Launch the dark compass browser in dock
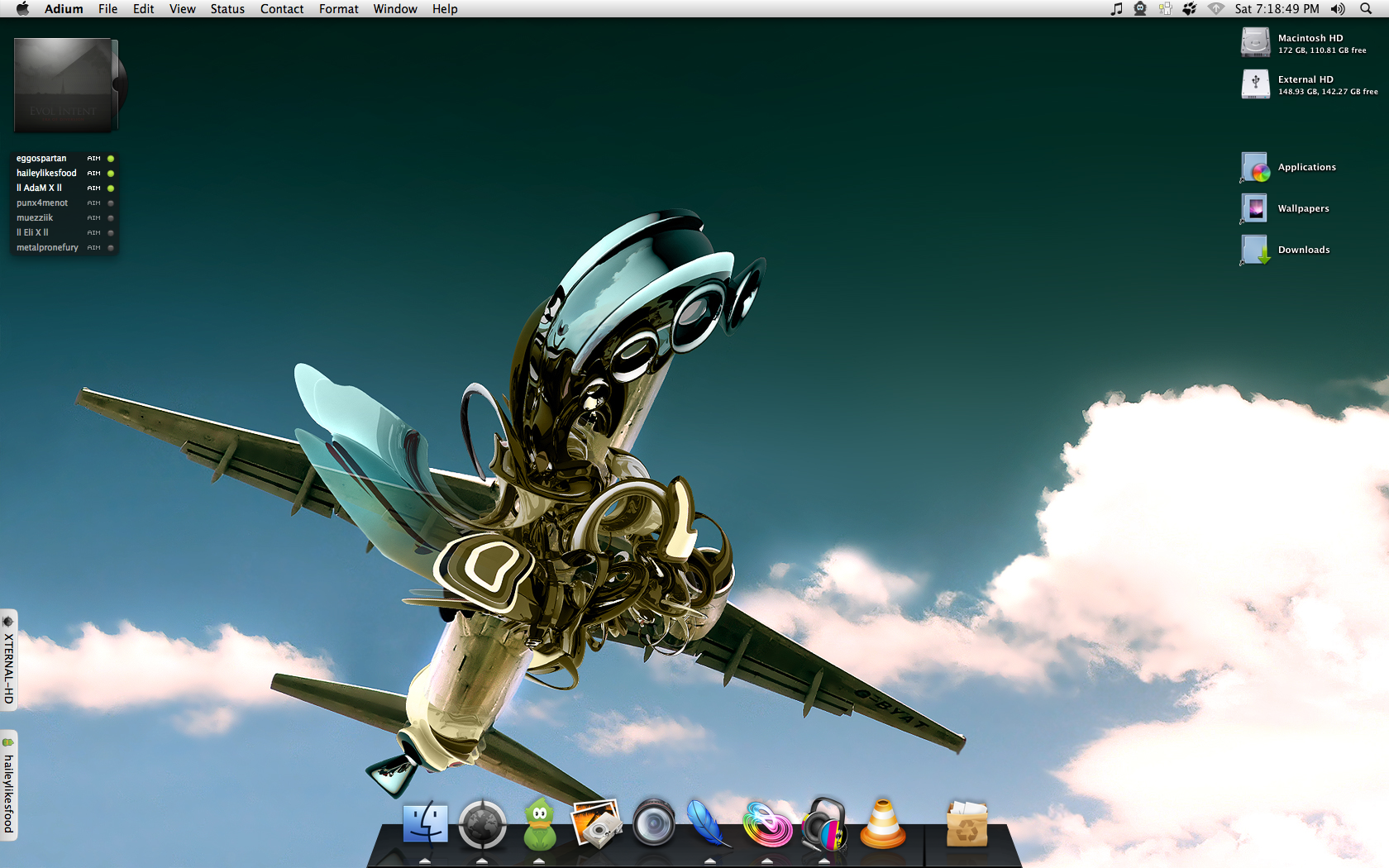 click(482, 824)
